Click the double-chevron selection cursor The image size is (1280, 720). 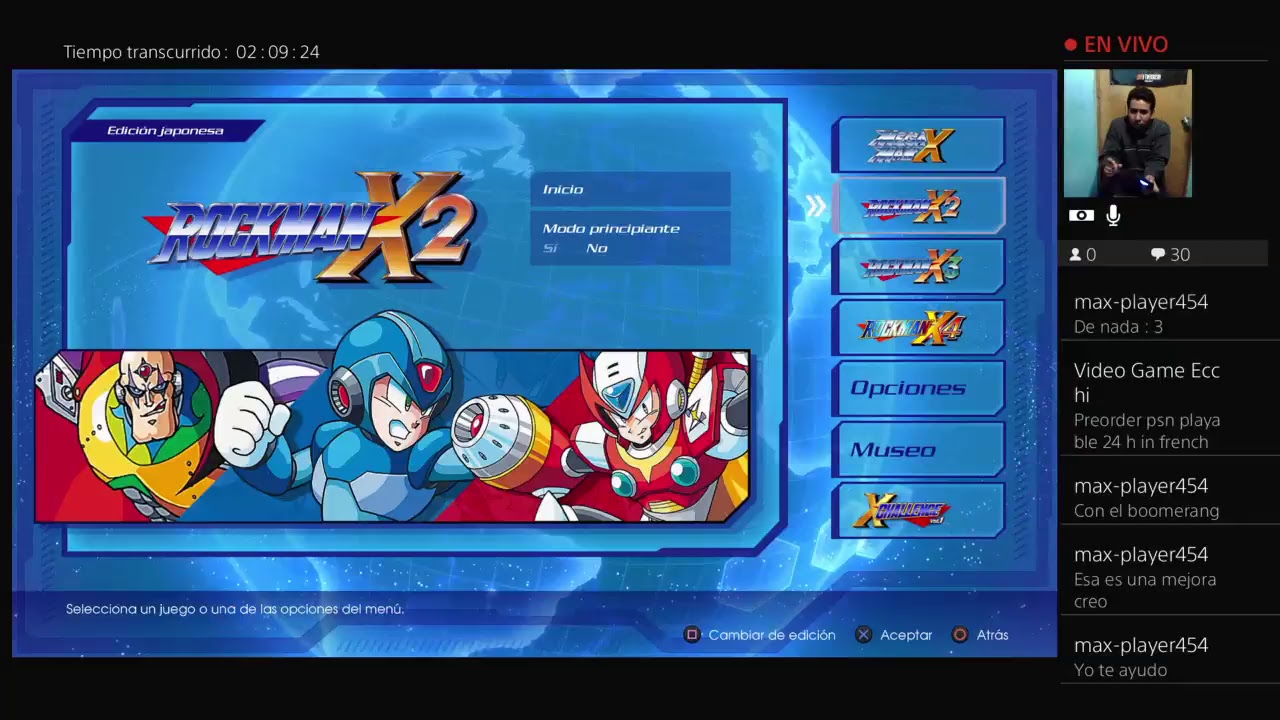(x=816, y=206)
